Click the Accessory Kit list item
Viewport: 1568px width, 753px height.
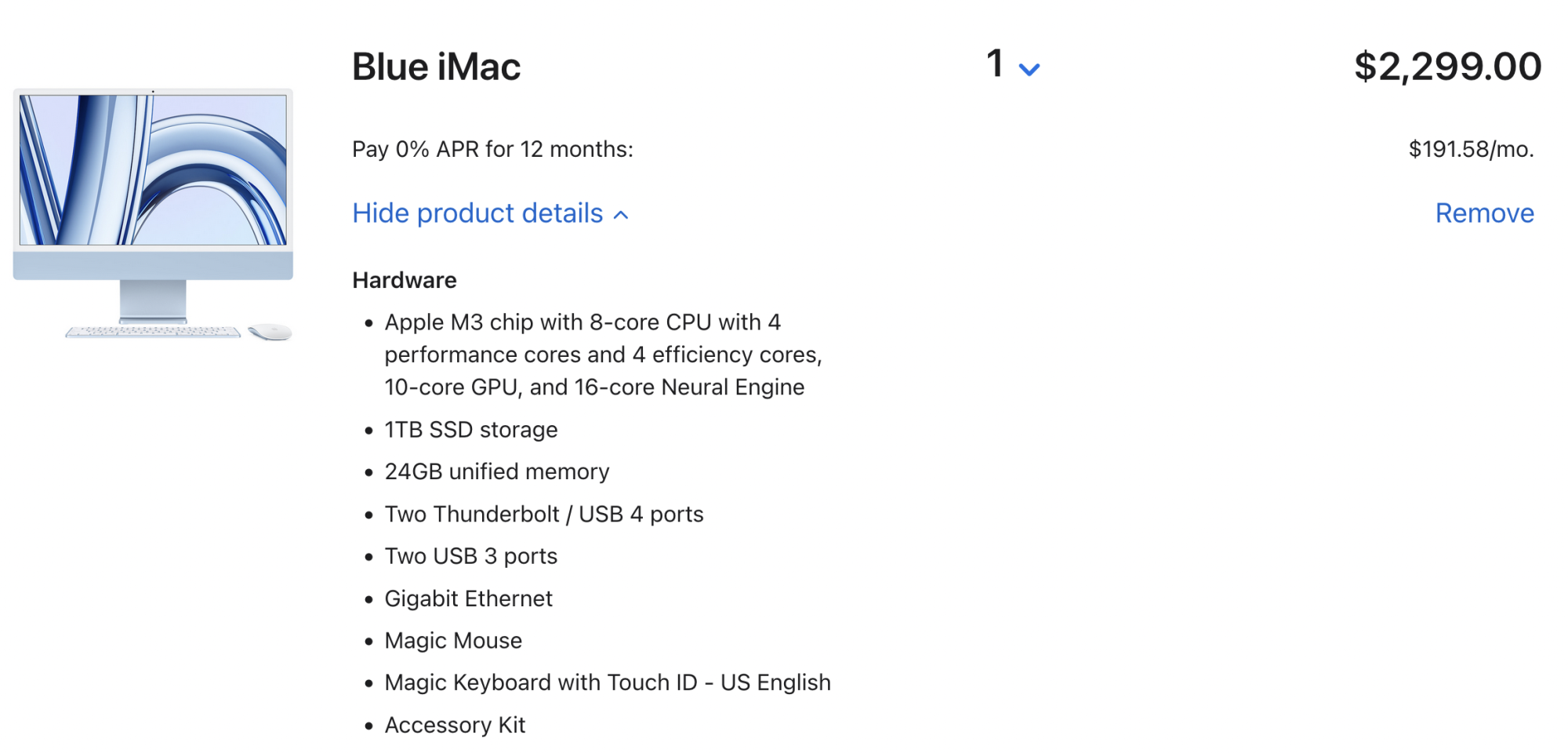[x=455, y=725]
